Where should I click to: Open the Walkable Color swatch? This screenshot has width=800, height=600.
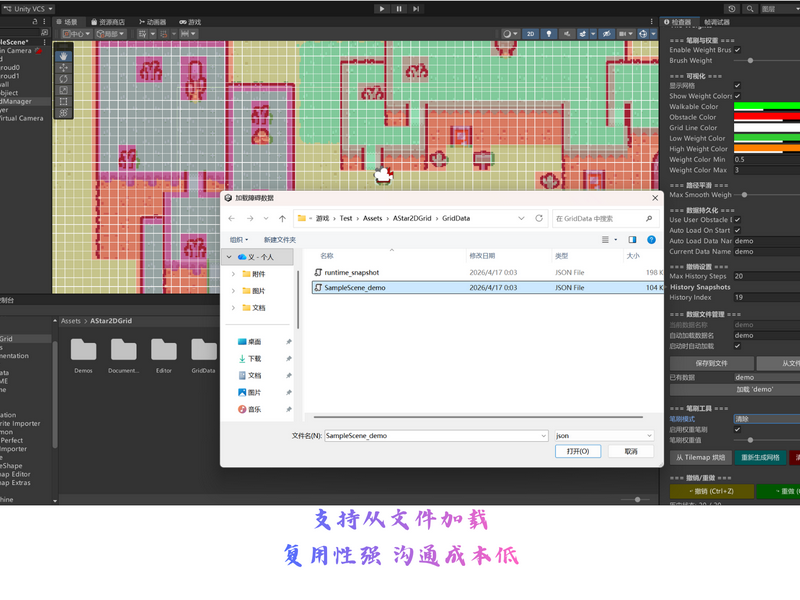[767, 107]
